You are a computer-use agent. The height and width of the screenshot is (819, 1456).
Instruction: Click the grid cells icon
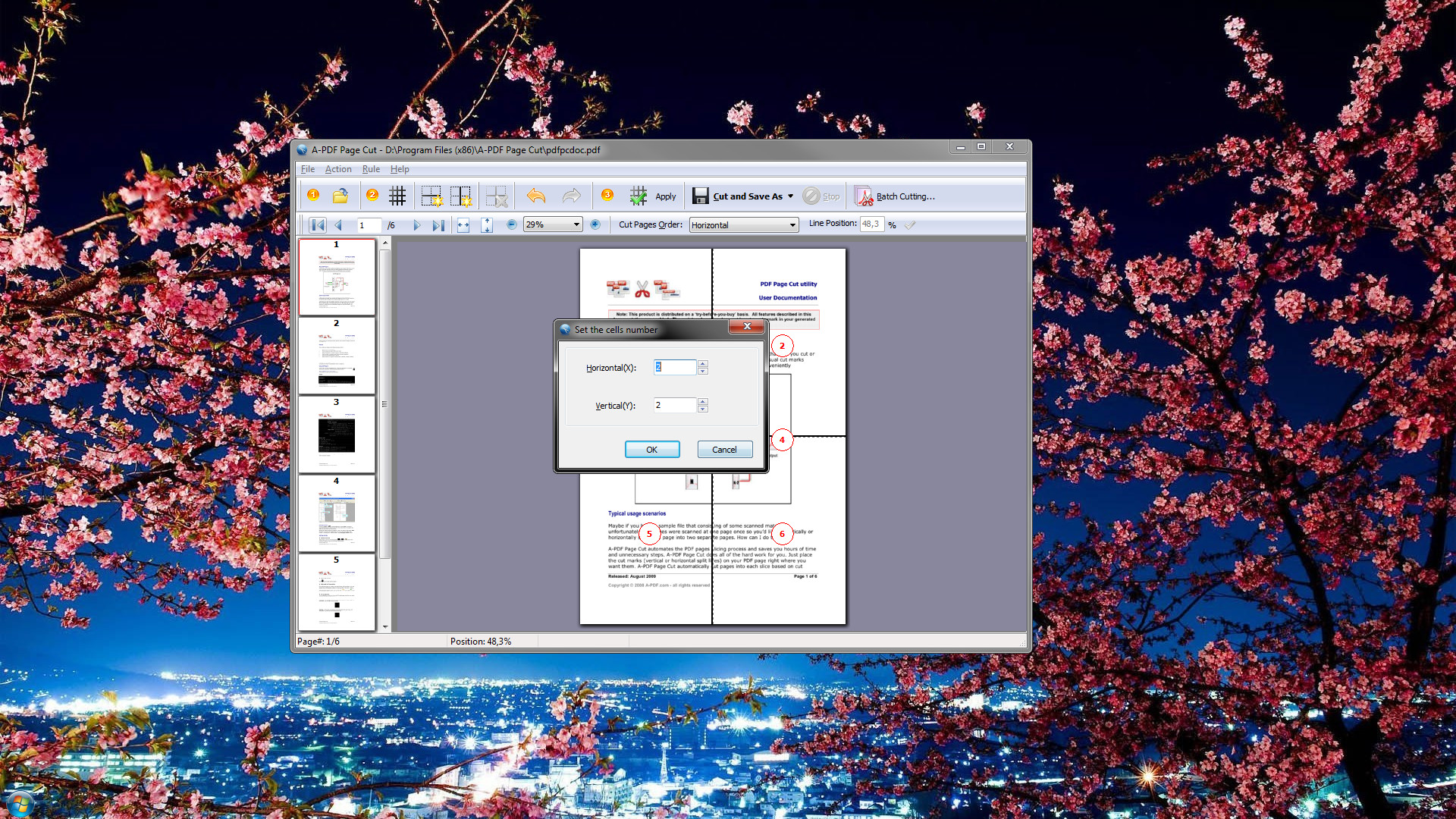pos(397,196)
